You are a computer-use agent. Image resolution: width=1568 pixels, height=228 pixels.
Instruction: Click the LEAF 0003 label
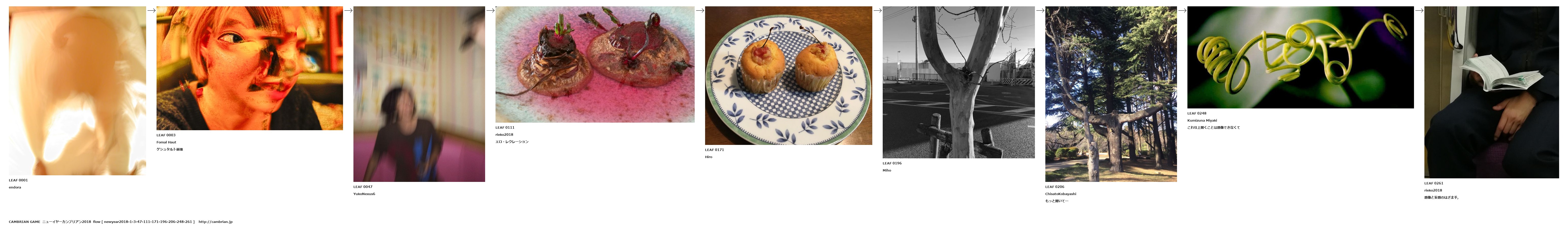[166, 135]
